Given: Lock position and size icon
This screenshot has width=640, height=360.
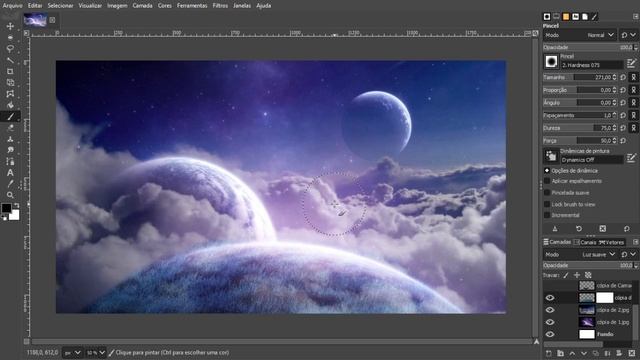Looking at the screenshot, I should point(577,276).
